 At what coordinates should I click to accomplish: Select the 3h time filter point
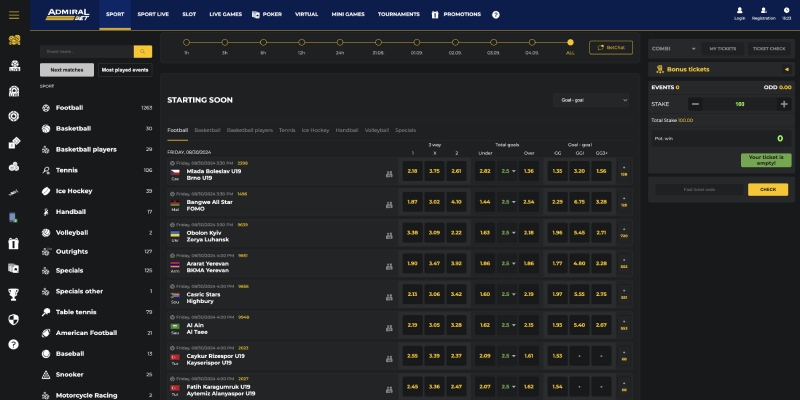(224, 42)
